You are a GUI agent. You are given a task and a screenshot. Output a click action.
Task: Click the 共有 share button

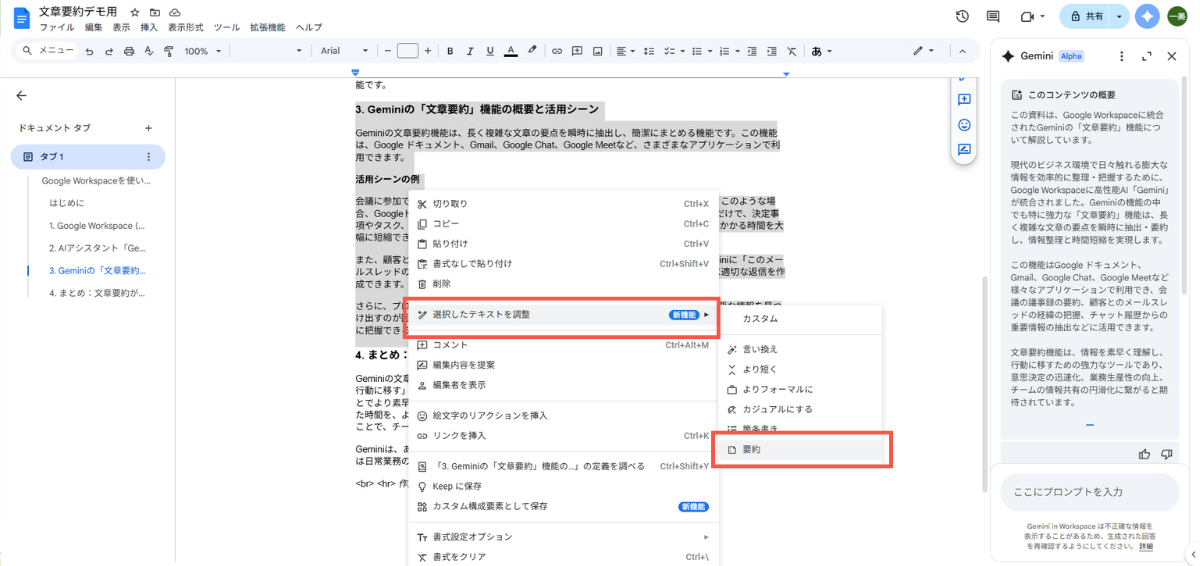1085,17
